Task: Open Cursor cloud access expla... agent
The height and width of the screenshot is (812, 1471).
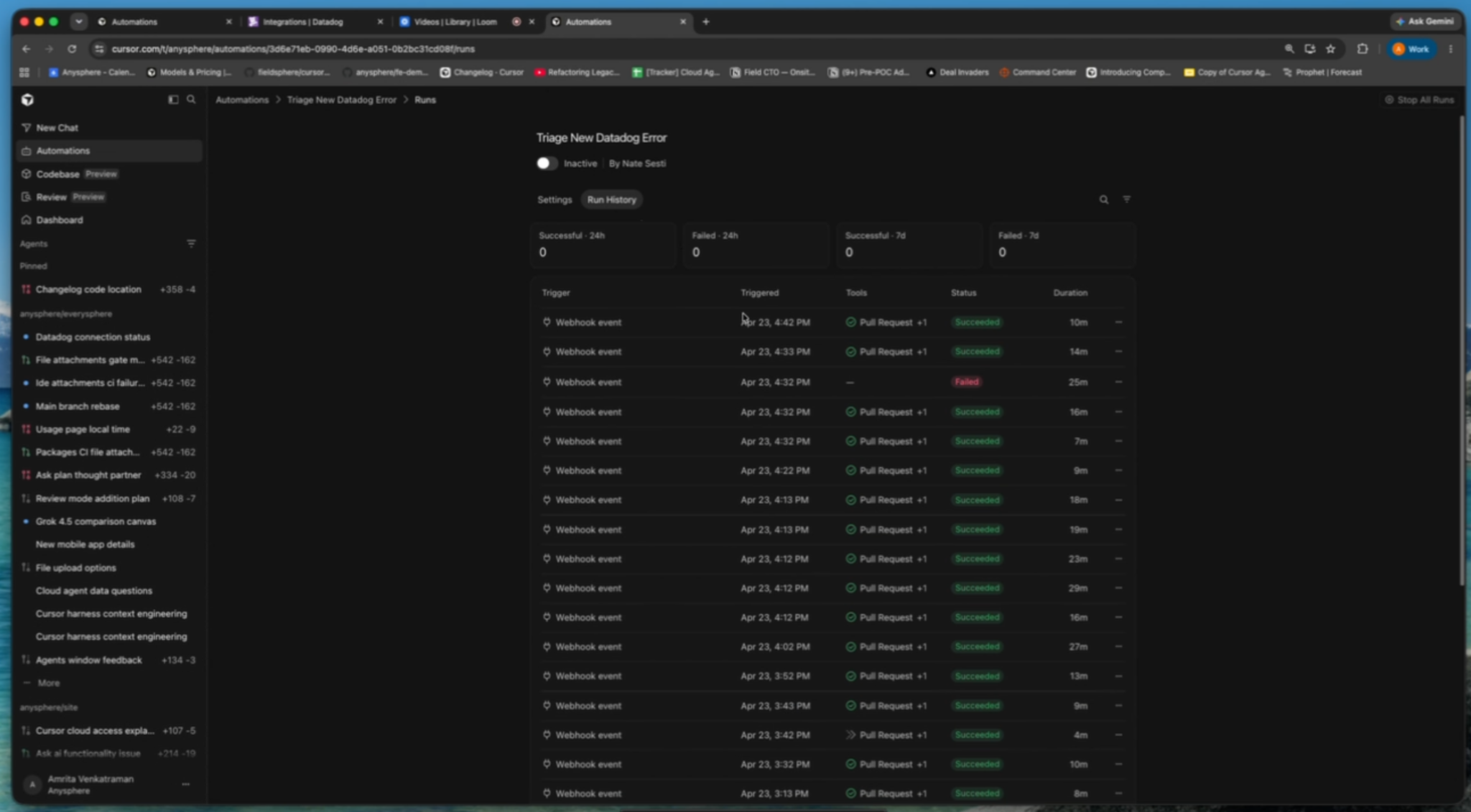Action: point(109,730)
